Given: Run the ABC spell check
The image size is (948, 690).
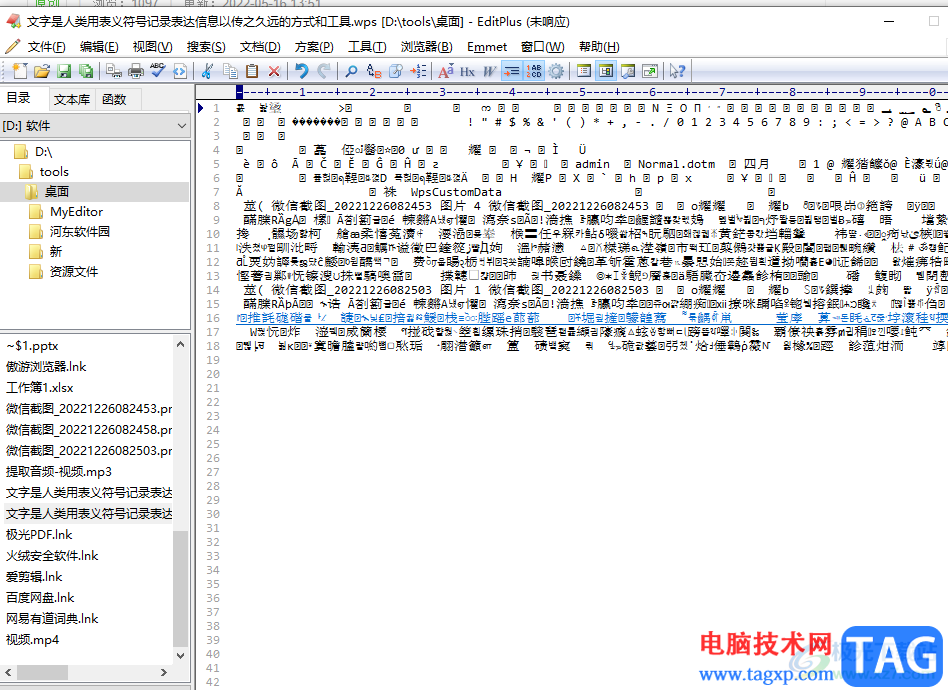Looking at the screenshot, I should pos(158,71).
